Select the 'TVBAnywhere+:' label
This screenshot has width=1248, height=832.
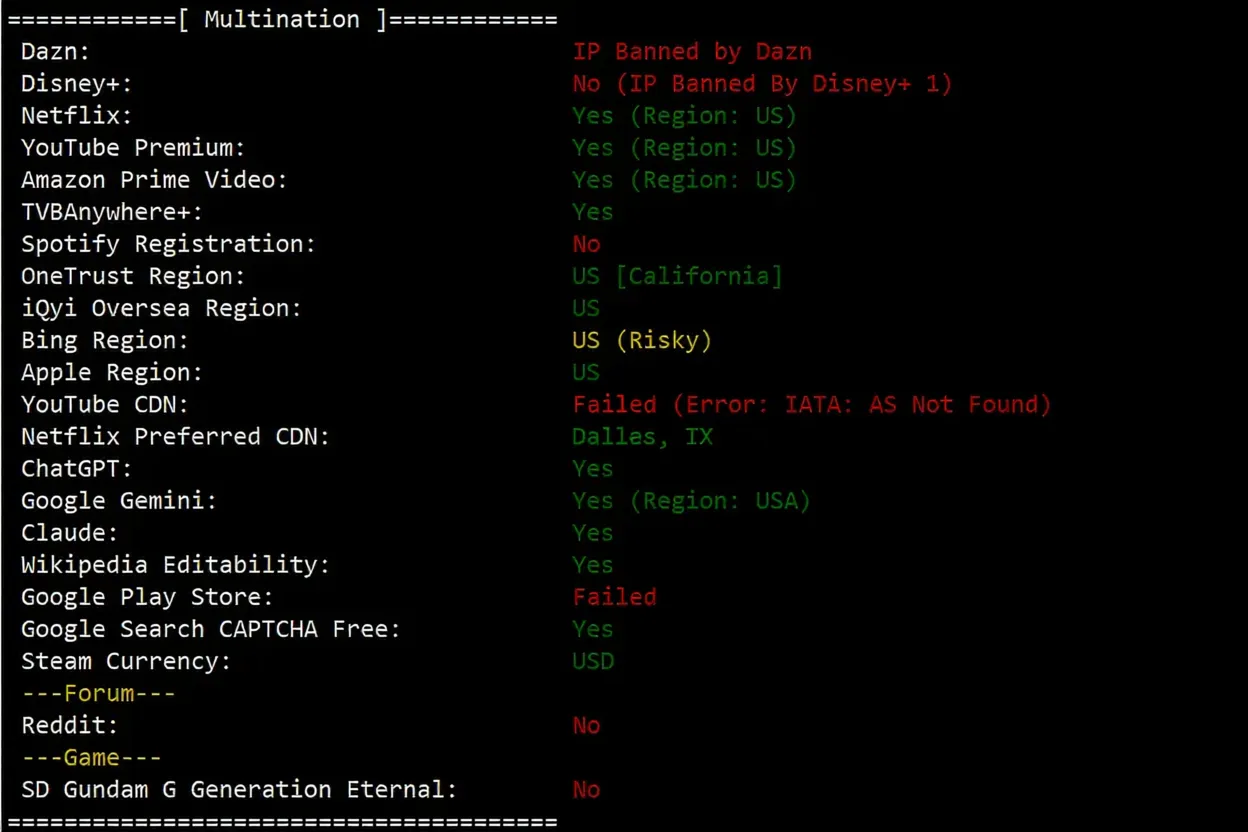pyautogui.click(x=112, y=212)
